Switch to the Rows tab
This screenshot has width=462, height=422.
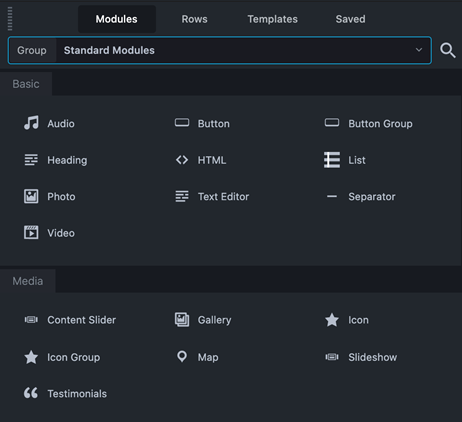[x=194, y=19]
